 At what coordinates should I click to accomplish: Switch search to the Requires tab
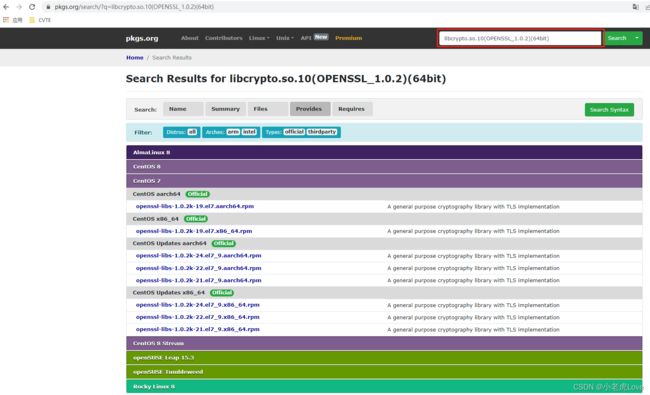tap(352, 109)
